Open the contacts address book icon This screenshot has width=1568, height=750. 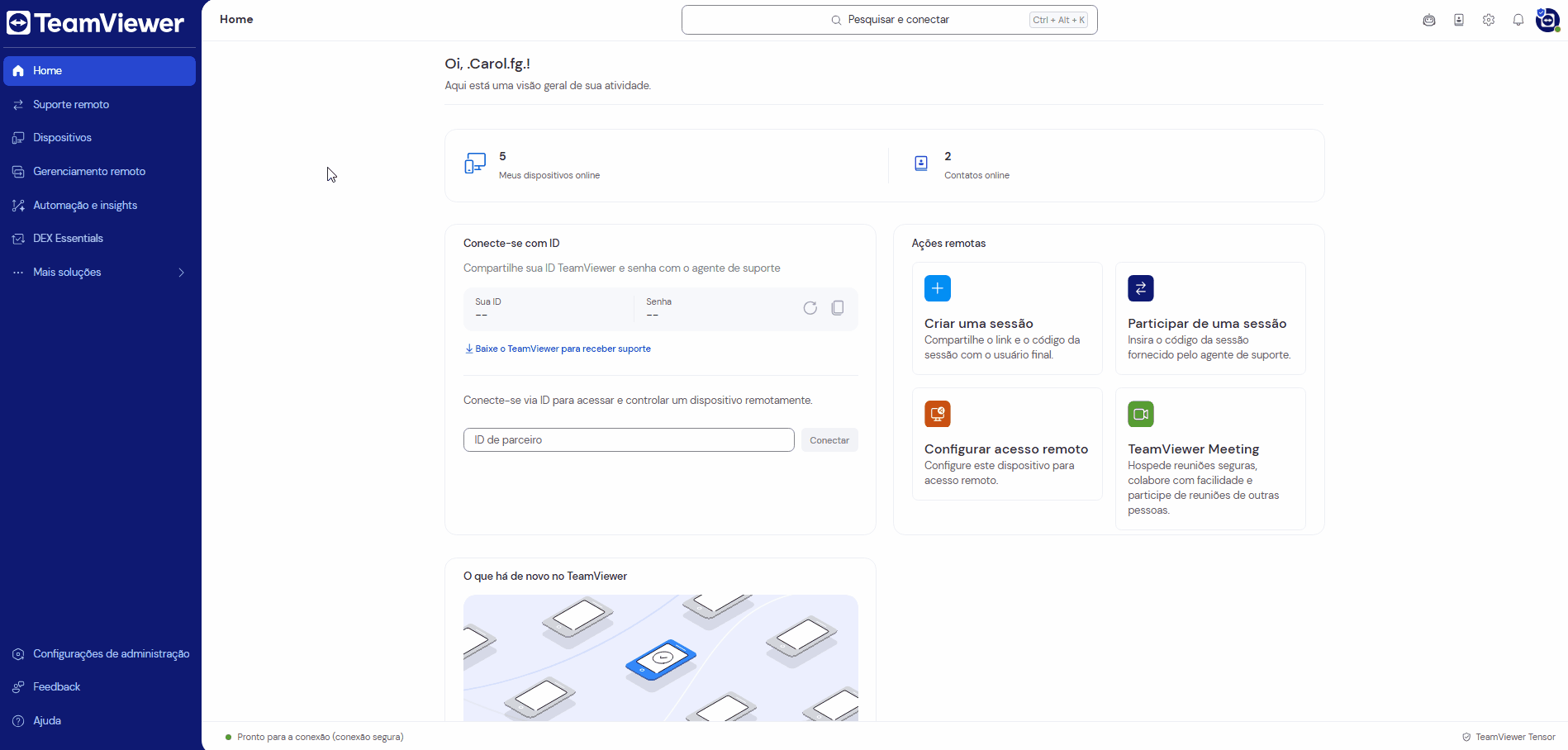click(1459, 20)
